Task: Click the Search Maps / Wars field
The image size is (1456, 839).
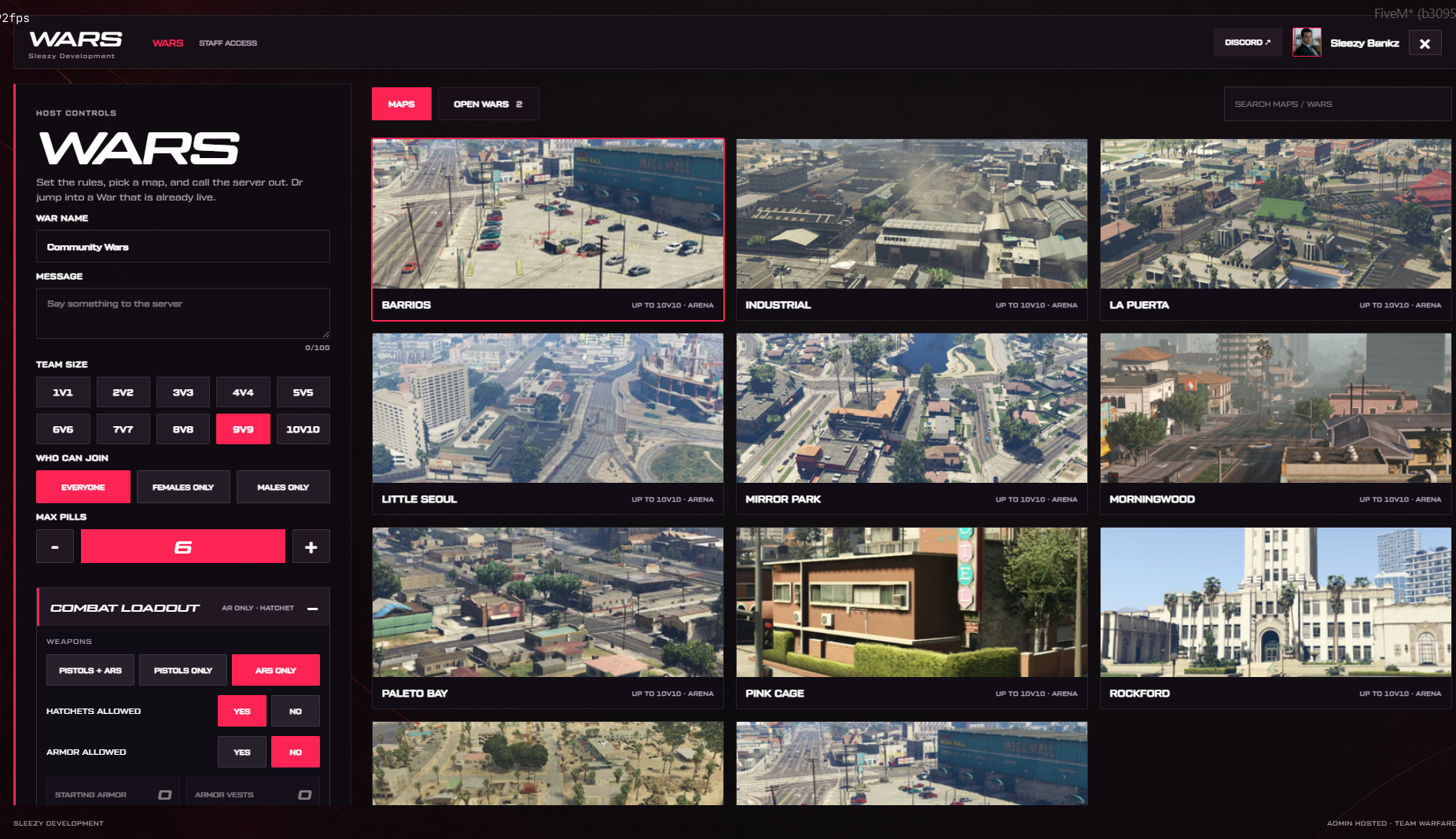Action: coord(1337,104)
